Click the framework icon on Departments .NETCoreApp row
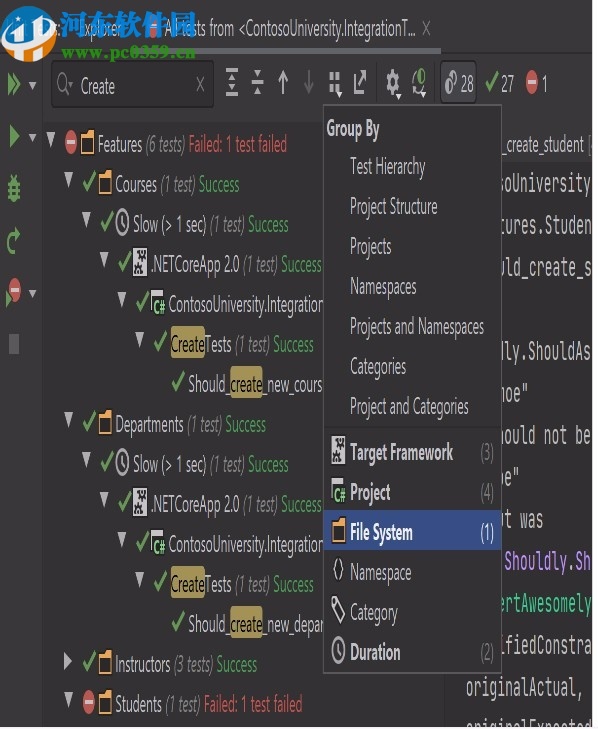This screenshot has height=729, width=598. [x=140, y=503]
